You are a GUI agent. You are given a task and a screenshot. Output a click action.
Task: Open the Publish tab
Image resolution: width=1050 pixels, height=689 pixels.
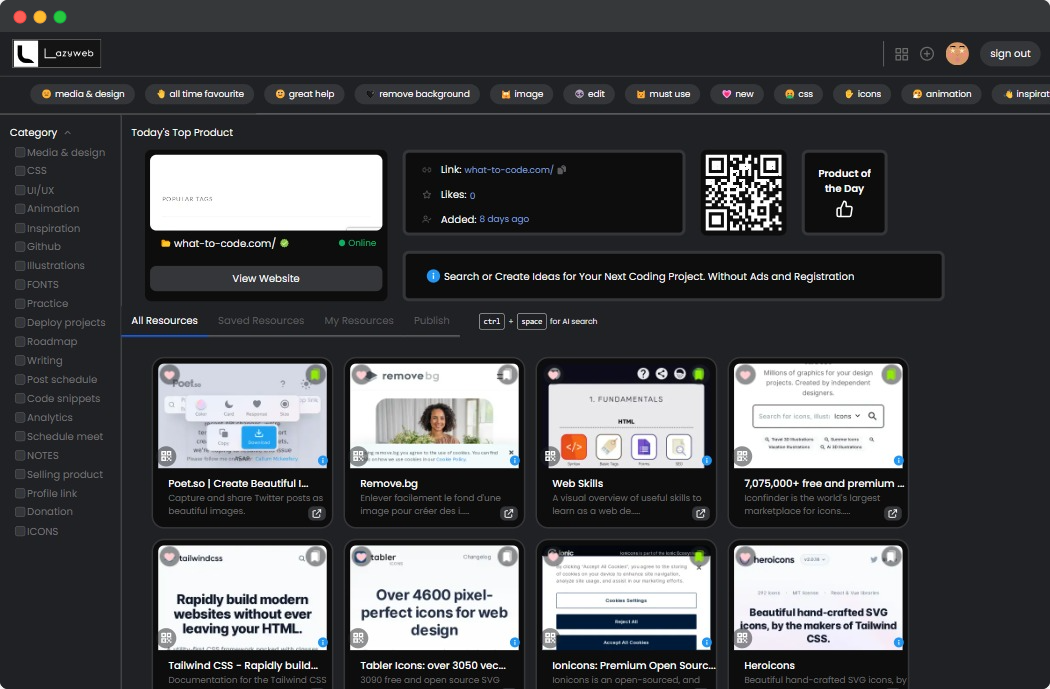pyautogui.click(x=431, y=321)
